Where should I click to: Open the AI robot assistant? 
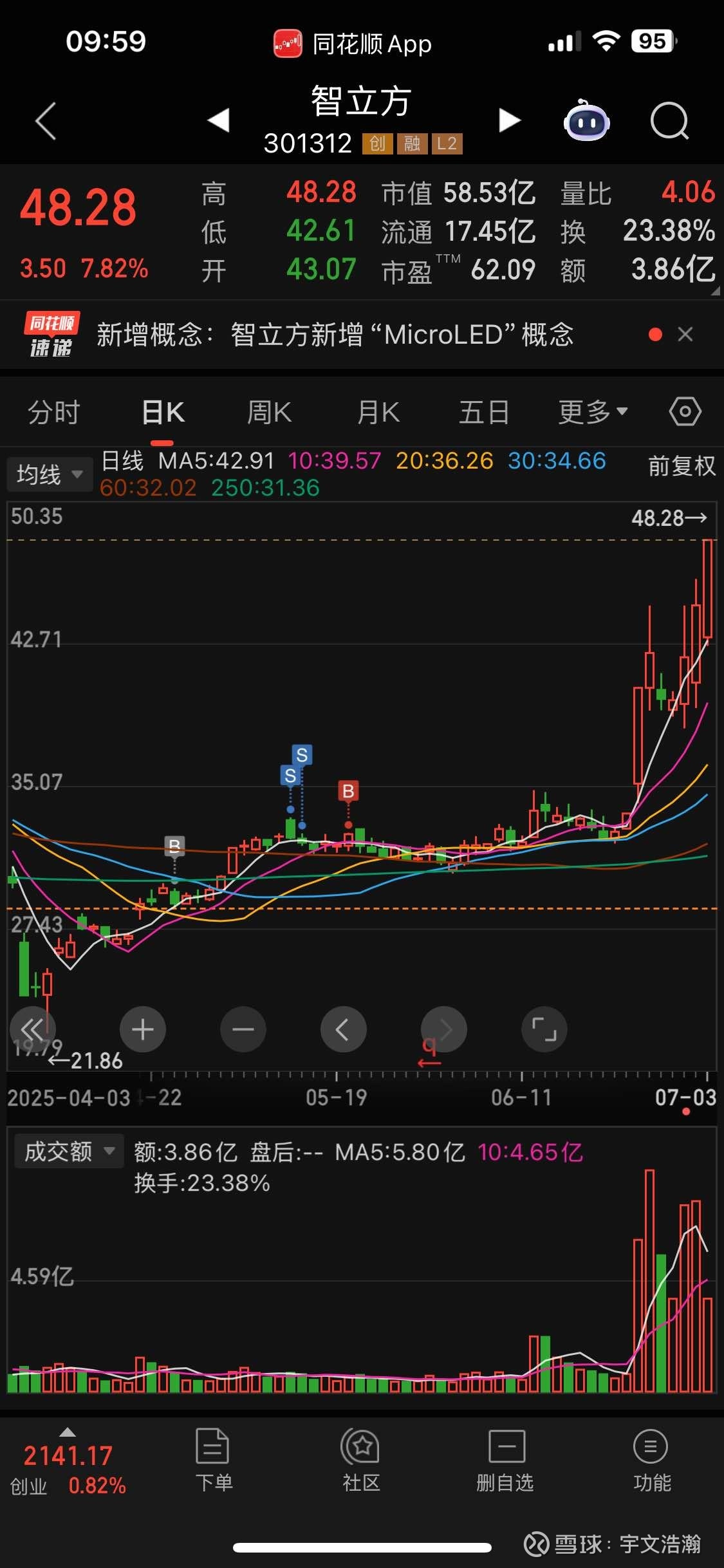pyautogui.click(x=586, y=120)
